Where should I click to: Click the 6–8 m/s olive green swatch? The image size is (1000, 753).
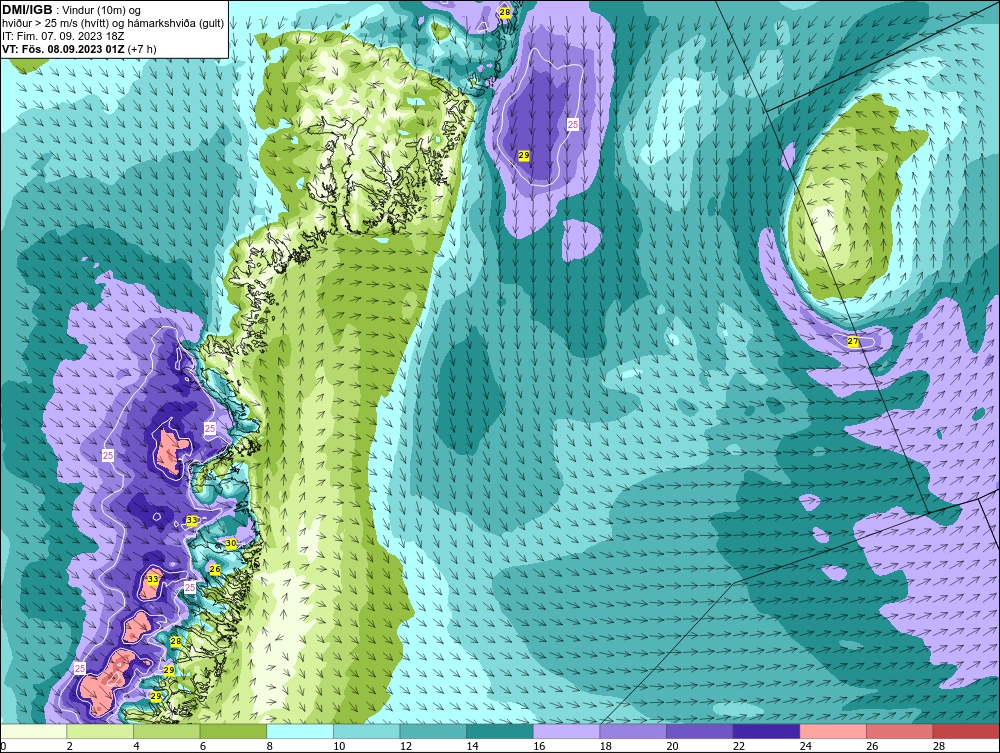click(233, 731)
